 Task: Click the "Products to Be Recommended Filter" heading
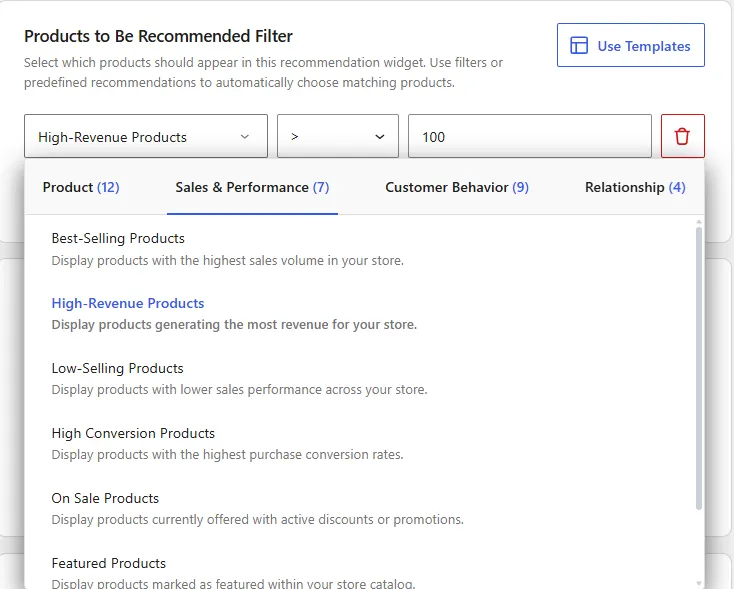tap(158, 36)
